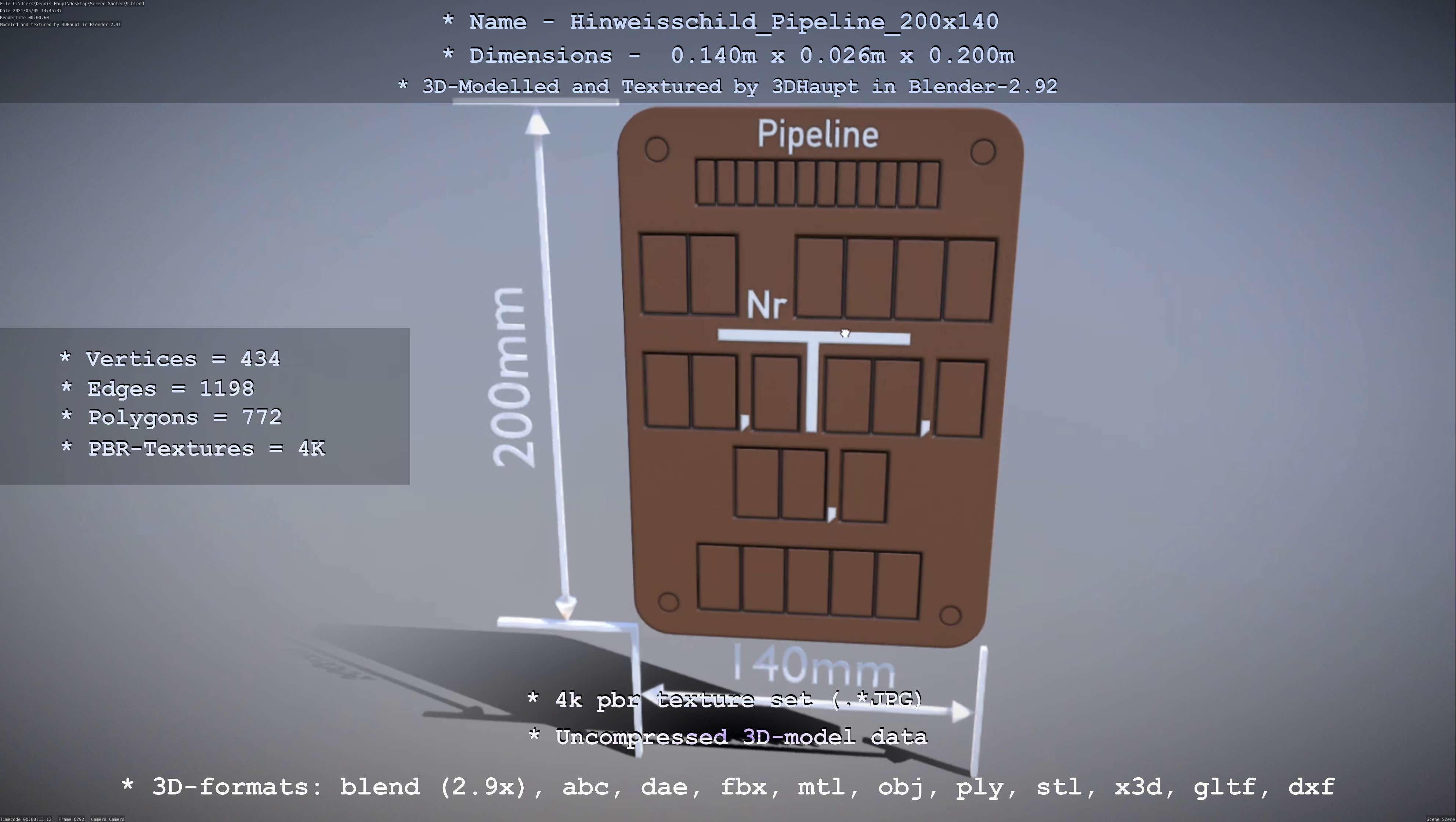
Task: Click the 'PBR-Textures = 4K' stat line
Action: coord(193,449)
